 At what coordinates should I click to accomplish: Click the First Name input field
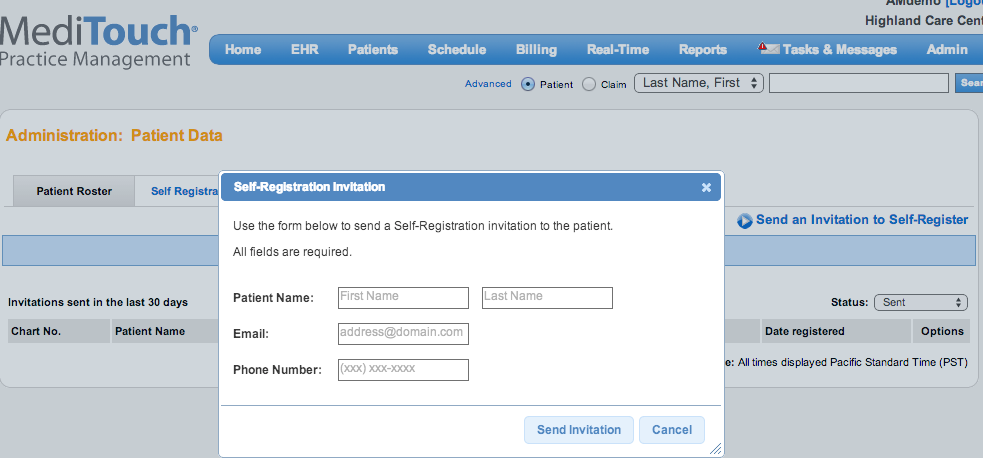click(403, 297)
